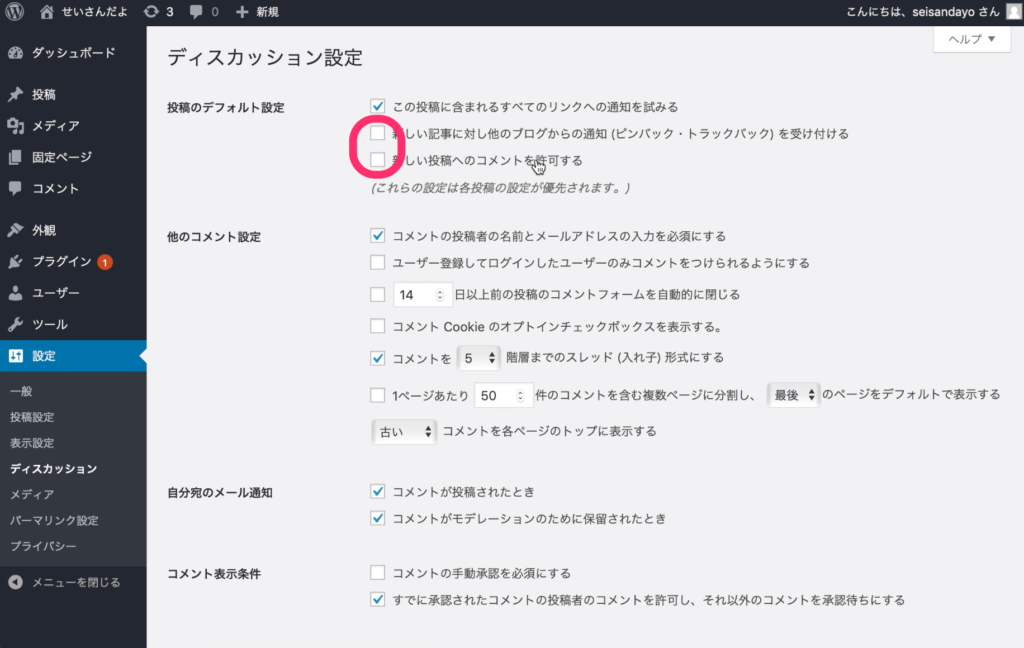Click the WordPress logo icon
The width and height of the screenshot is (1024, 648).
[14, 12]
